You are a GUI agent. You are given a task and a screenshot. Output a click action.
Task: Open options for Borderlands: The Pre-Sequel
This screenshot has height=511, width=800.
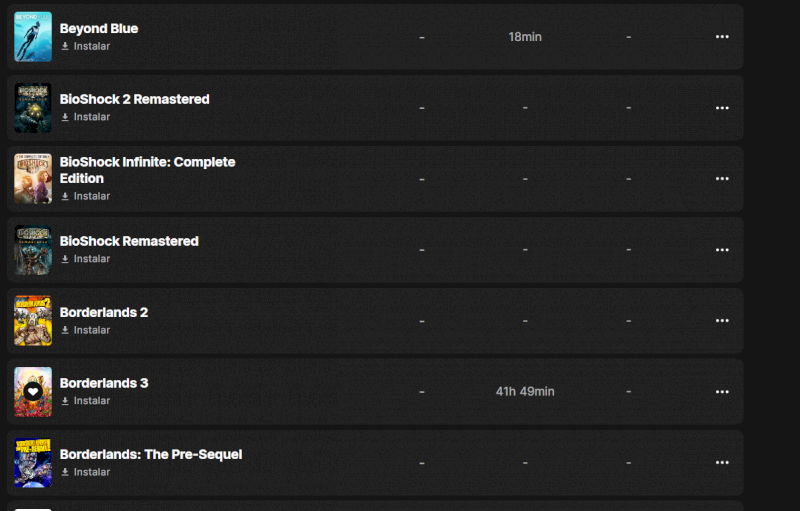click(x=722, y=463)
